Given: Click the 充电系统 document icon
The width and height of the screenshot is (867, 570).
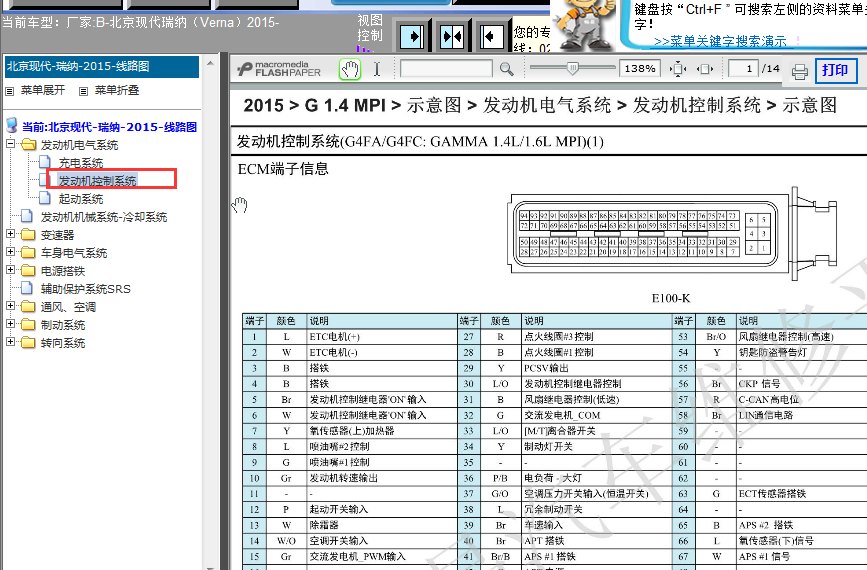Looking at the screenshot, I should click(x=45, y=162).
